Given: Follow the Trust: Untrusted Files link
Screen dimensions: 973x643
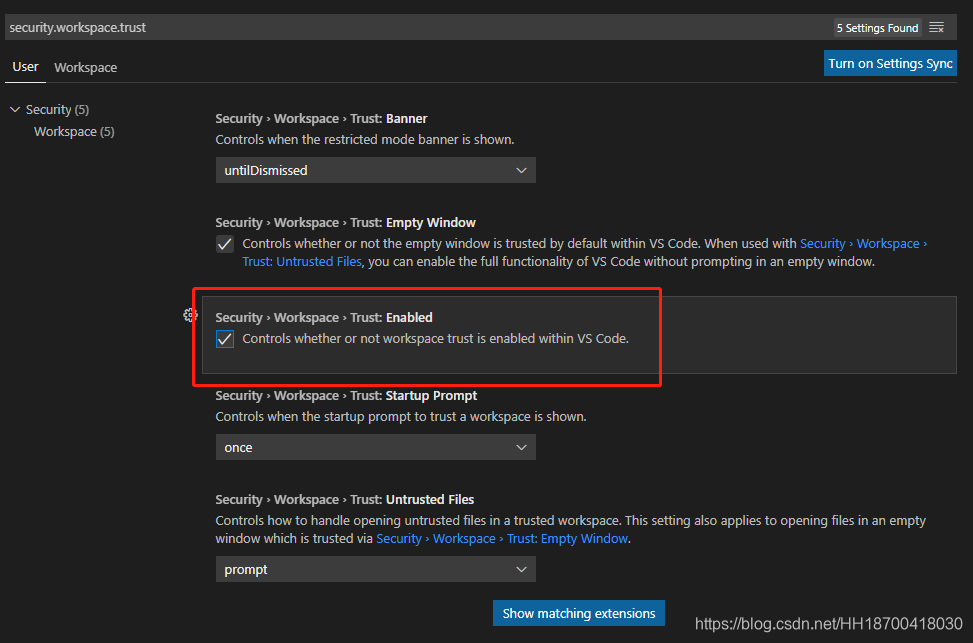Looking at the screenshot, I should (302, 262).
